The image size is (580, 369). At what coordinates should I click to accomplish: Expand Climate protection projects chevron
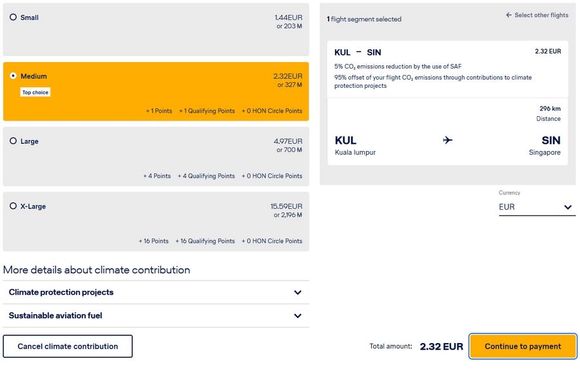coord(297,292)
